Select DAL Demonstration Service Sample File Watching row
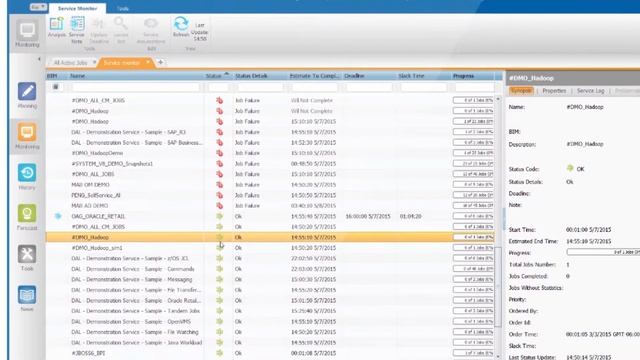The width and height of the screenshot is (640, 360). 270,332
